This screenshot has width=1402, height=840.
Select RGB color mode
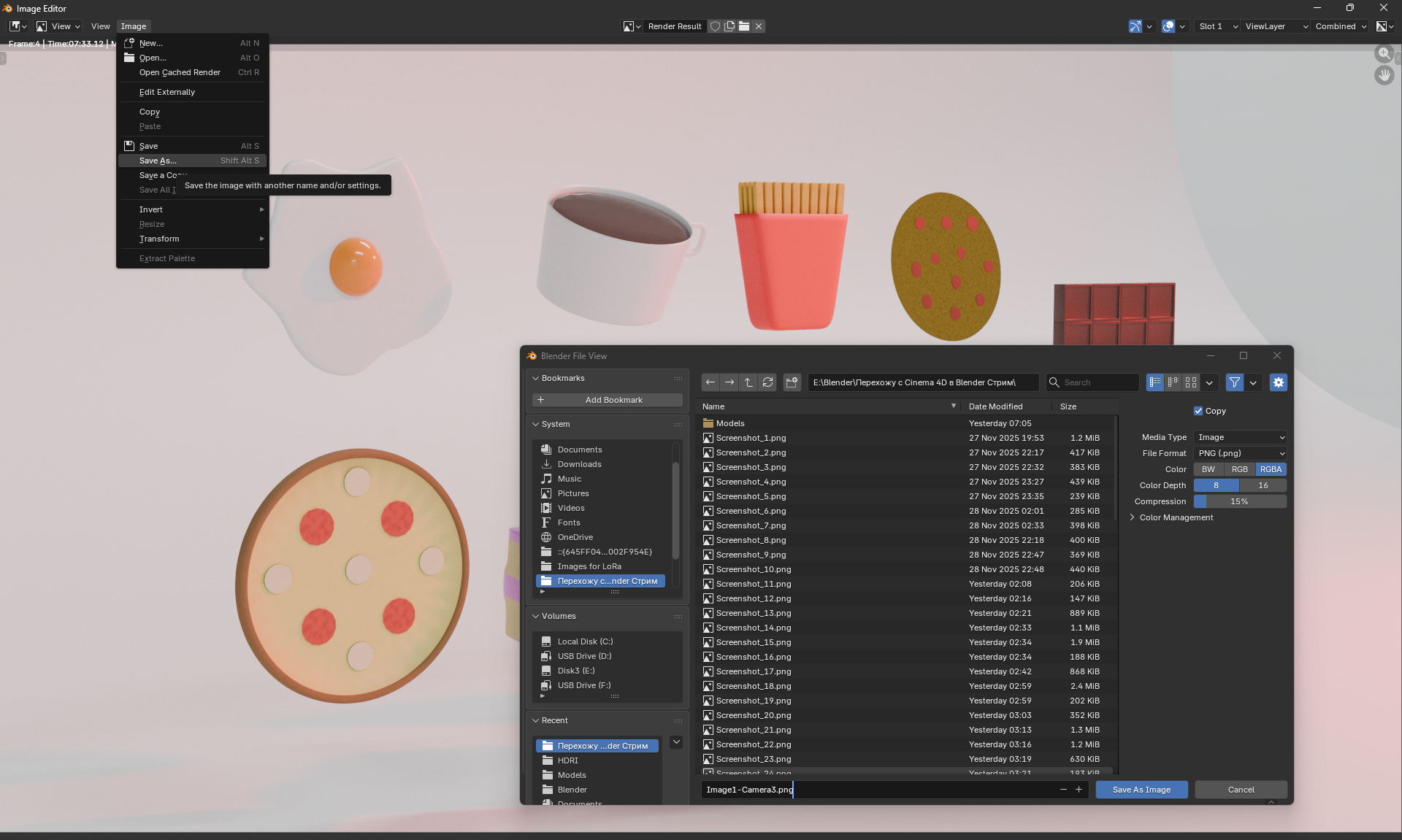click(1239, 469)
